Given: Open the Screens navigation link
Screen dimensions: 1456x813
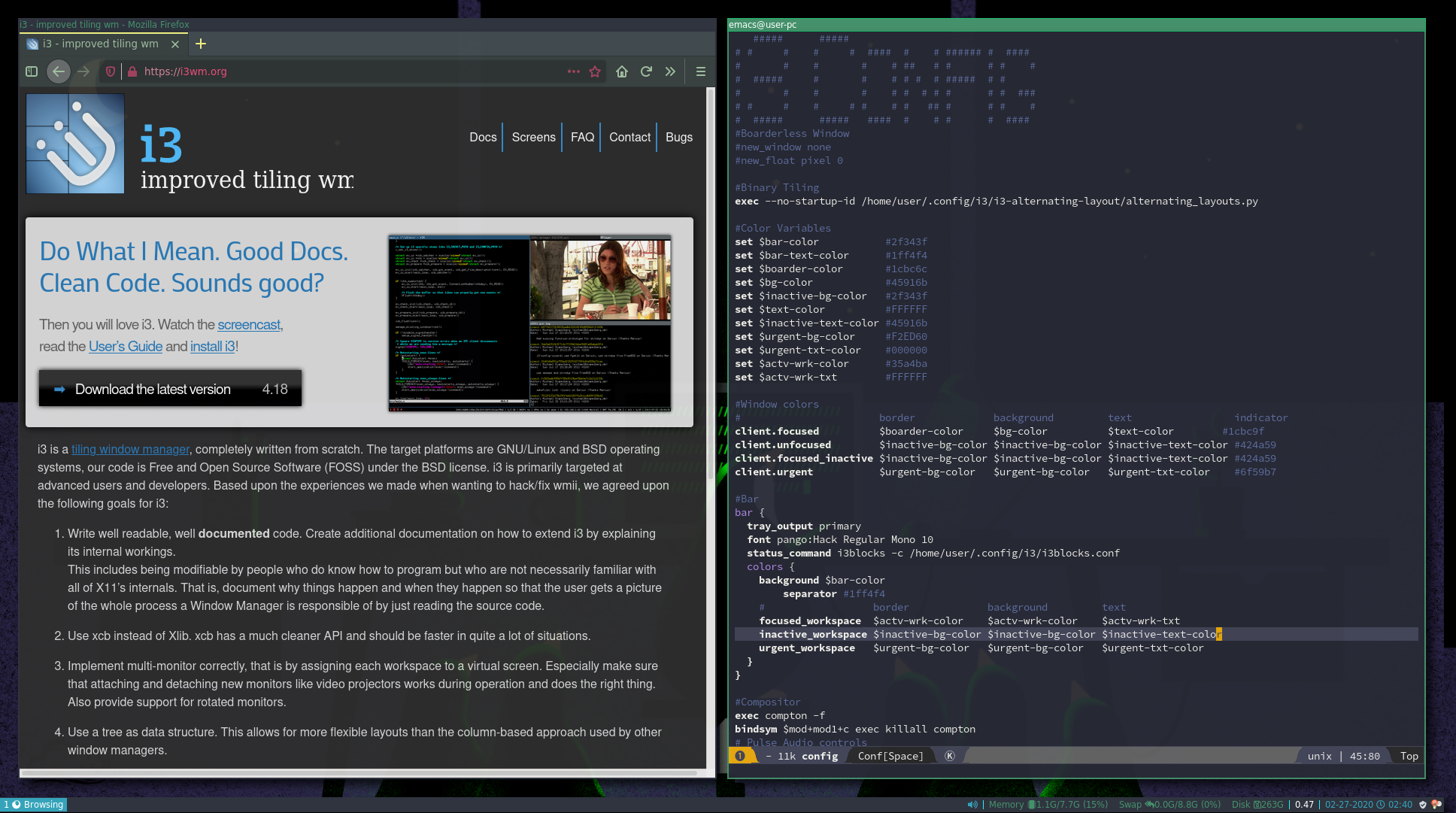Looking at the screenshot, I should tap(534, 137).
